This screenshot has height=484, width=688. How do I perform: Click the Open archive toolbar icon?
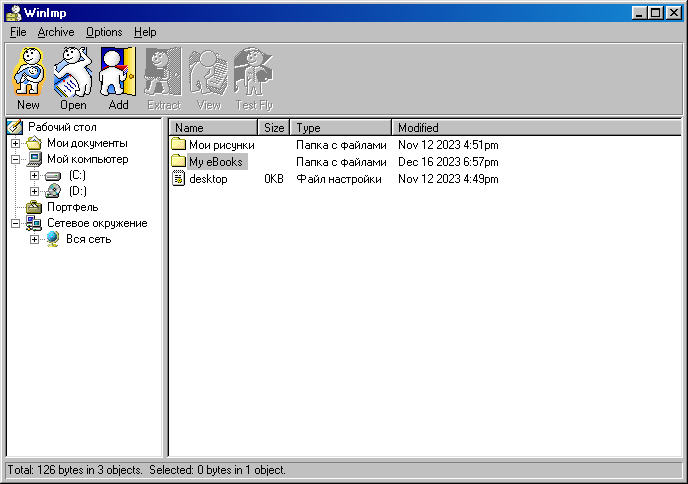click(x=73, y=72)
